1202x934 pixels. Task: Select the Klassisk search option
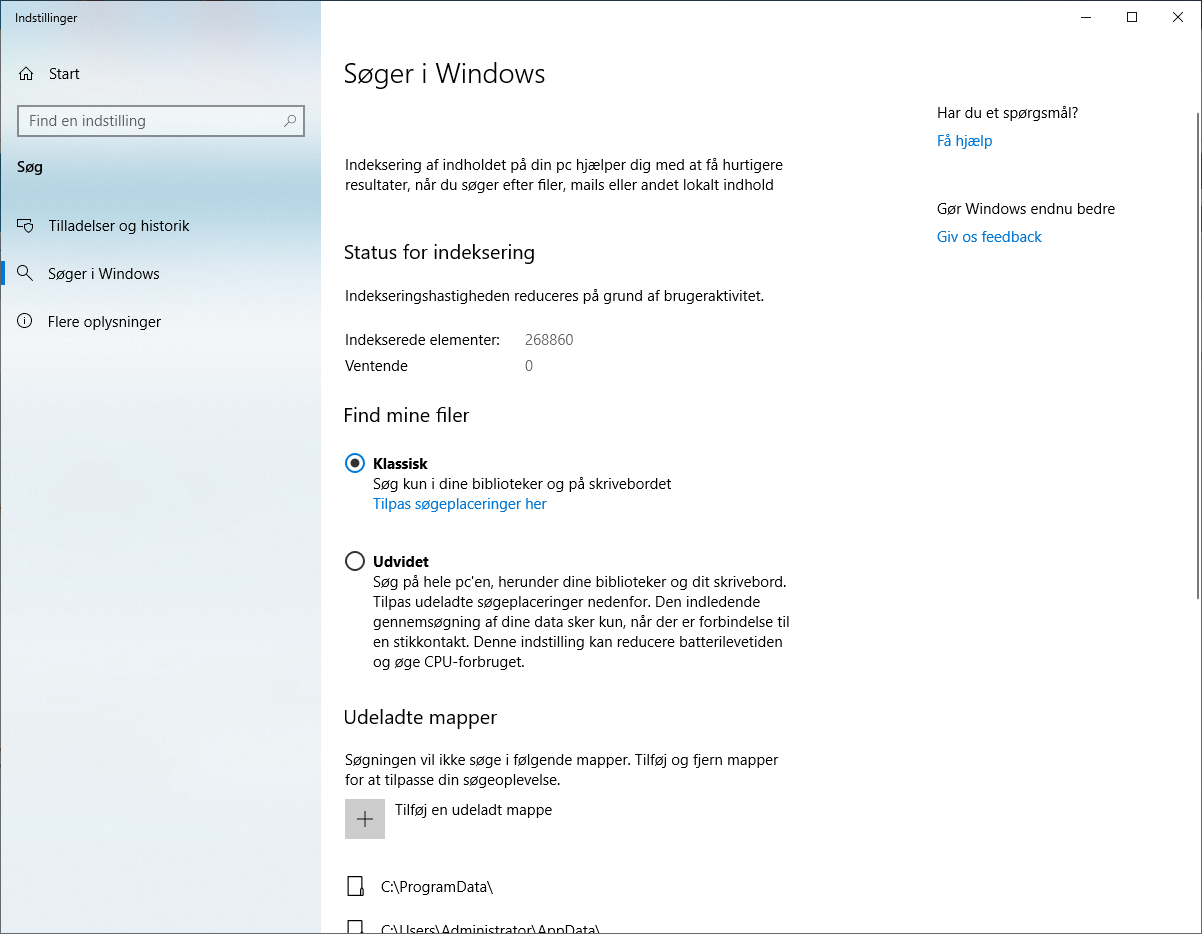click(x=355, y=463)
